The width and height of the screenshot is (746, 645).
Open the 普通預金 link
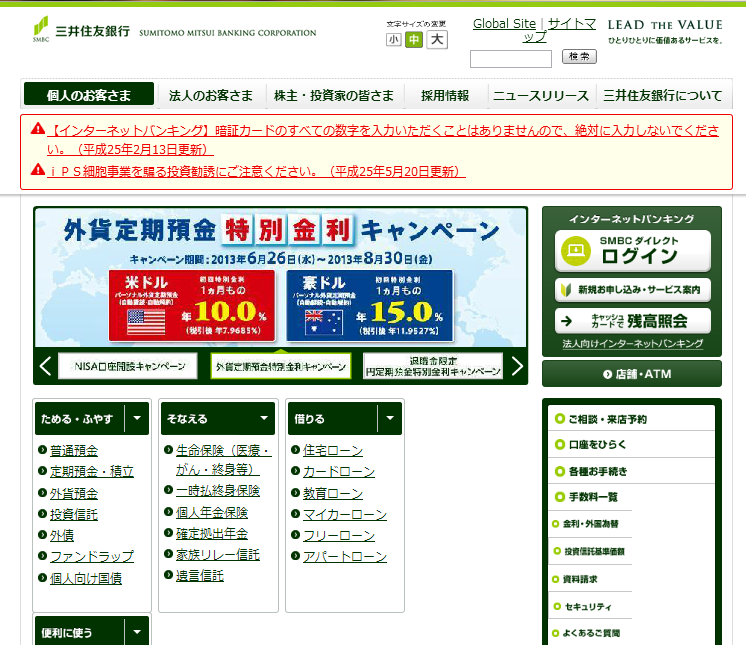[x=74, y=450]
